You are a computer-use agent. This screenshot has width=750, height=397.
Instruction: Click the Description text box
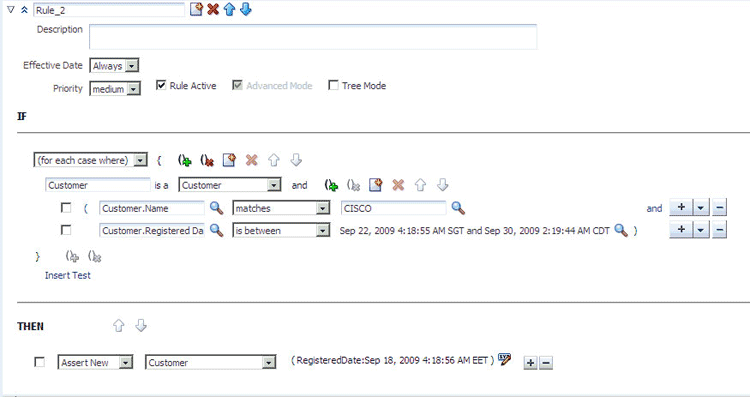tap(313, 36)
